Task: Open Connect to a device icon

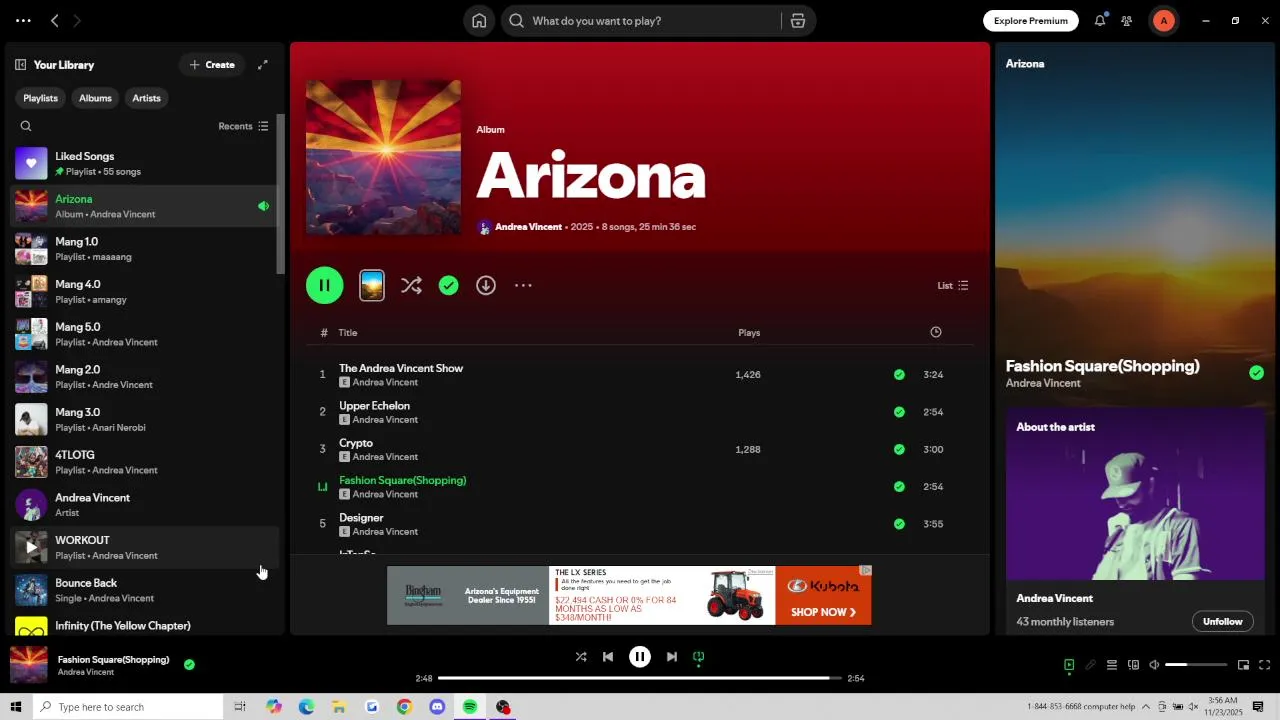Action: pyautogui.click(x=1133, y=665)
